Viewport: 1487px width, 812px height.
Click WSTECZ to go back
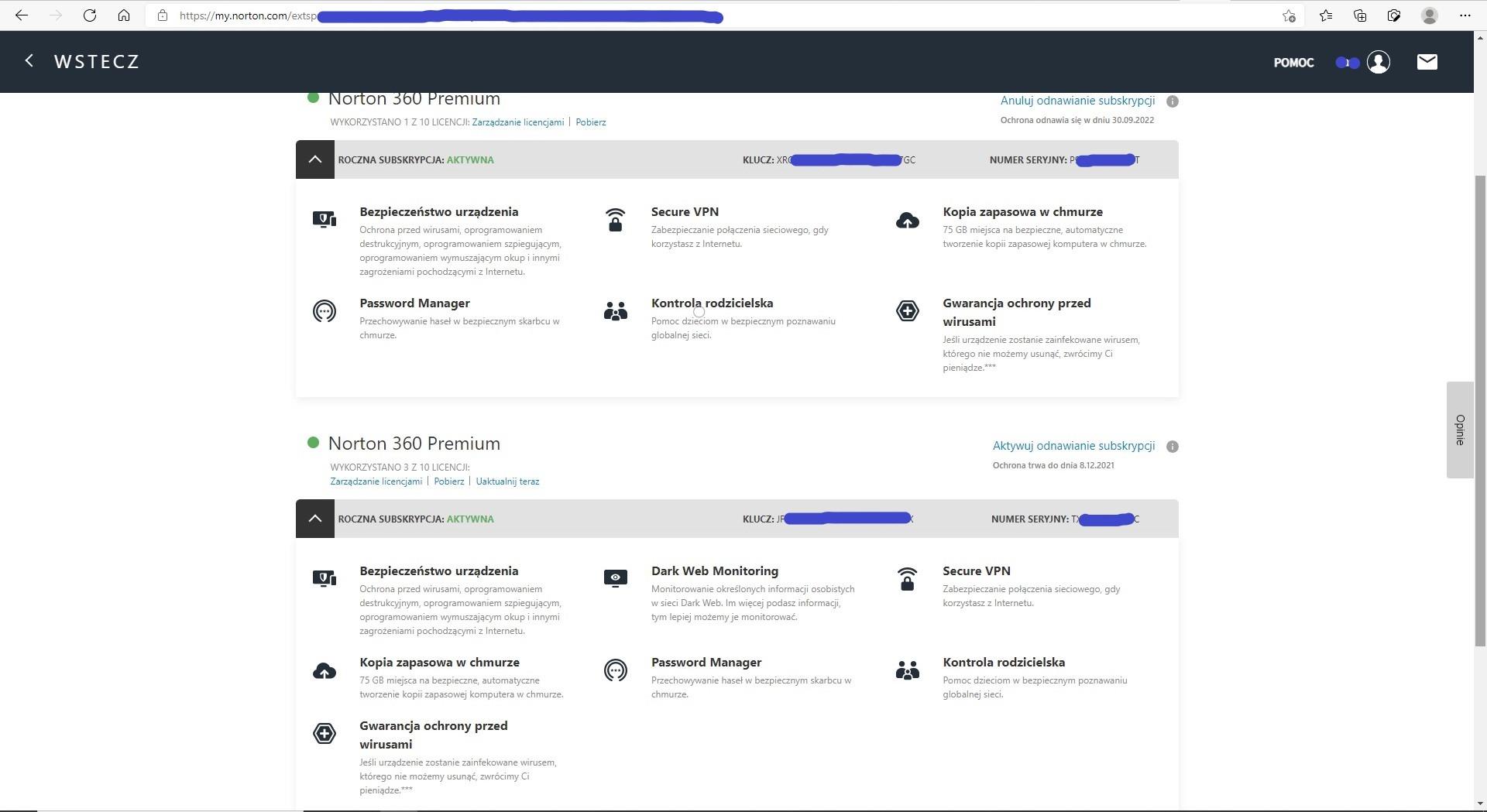(x=97, y=61)
